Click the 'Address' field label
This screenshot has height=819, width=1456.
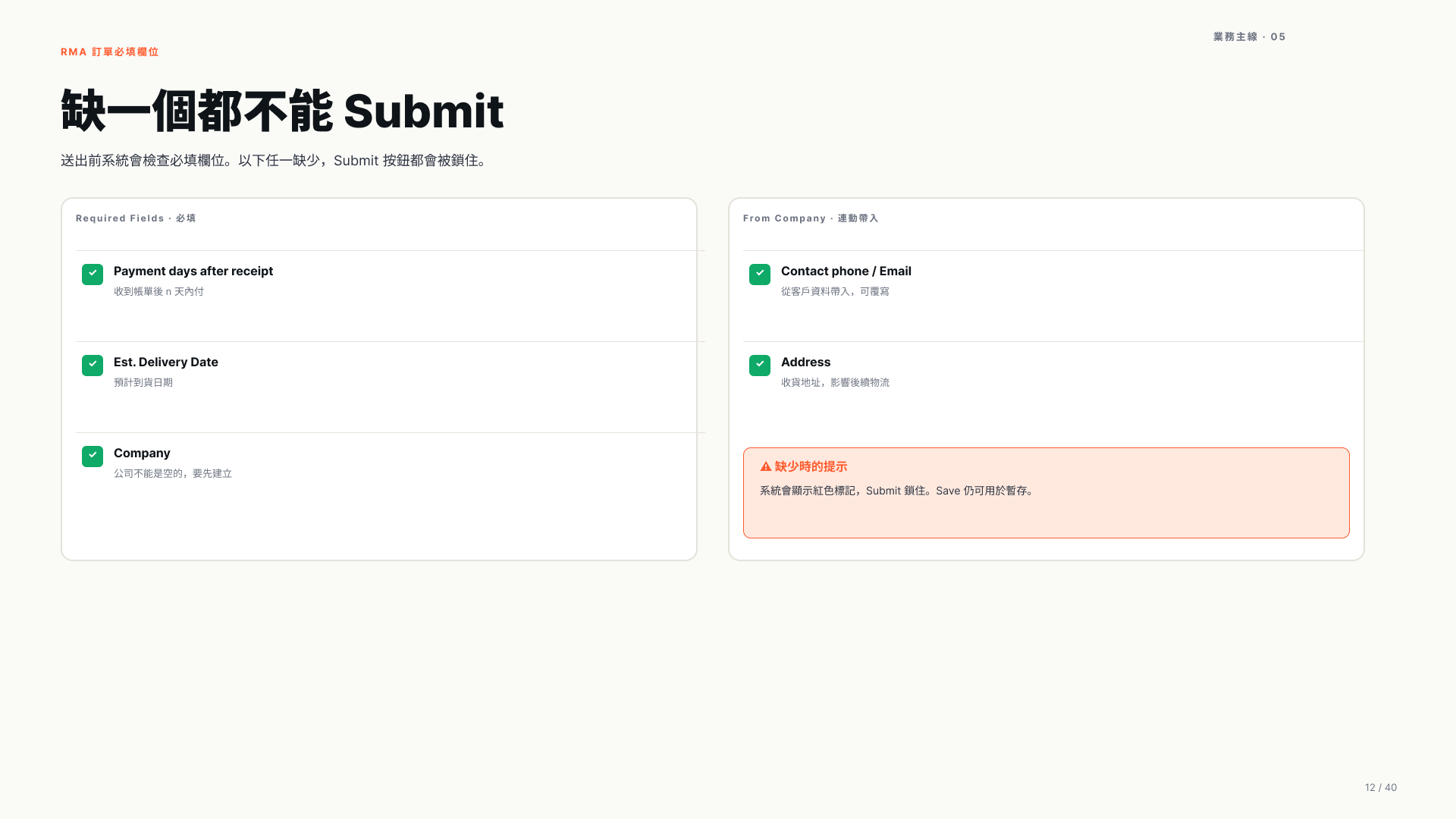click(805, 362)
